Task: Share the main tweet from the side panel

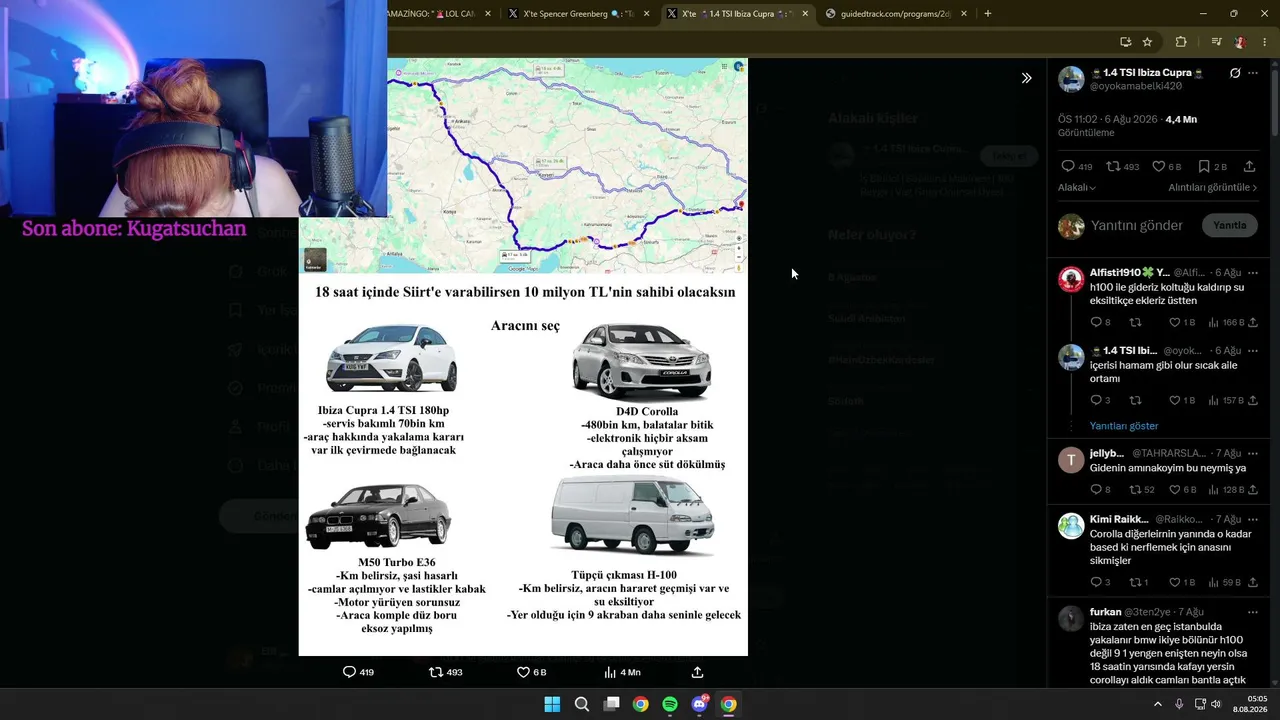Action: pyautogui.click(x=1249, y=166)
